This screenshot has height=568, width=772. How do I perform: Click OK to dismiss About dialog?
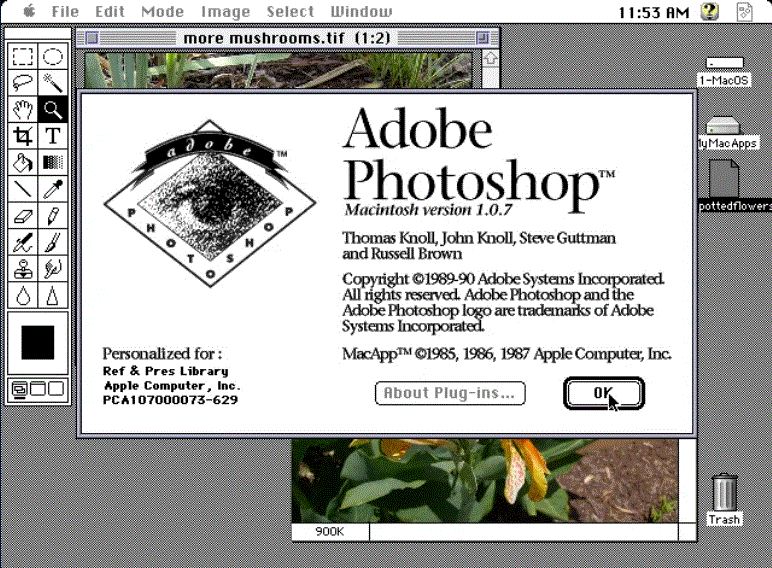point(604,393)
